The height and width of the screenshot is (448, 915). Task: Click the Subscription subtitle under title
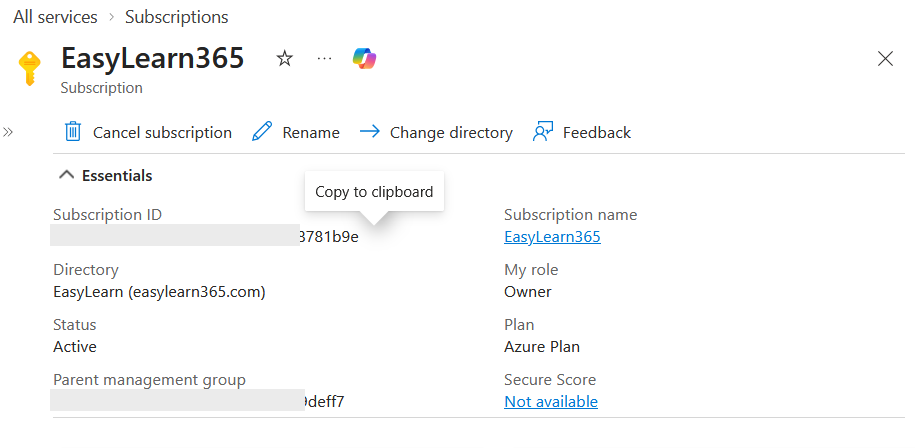coord(102,88)
